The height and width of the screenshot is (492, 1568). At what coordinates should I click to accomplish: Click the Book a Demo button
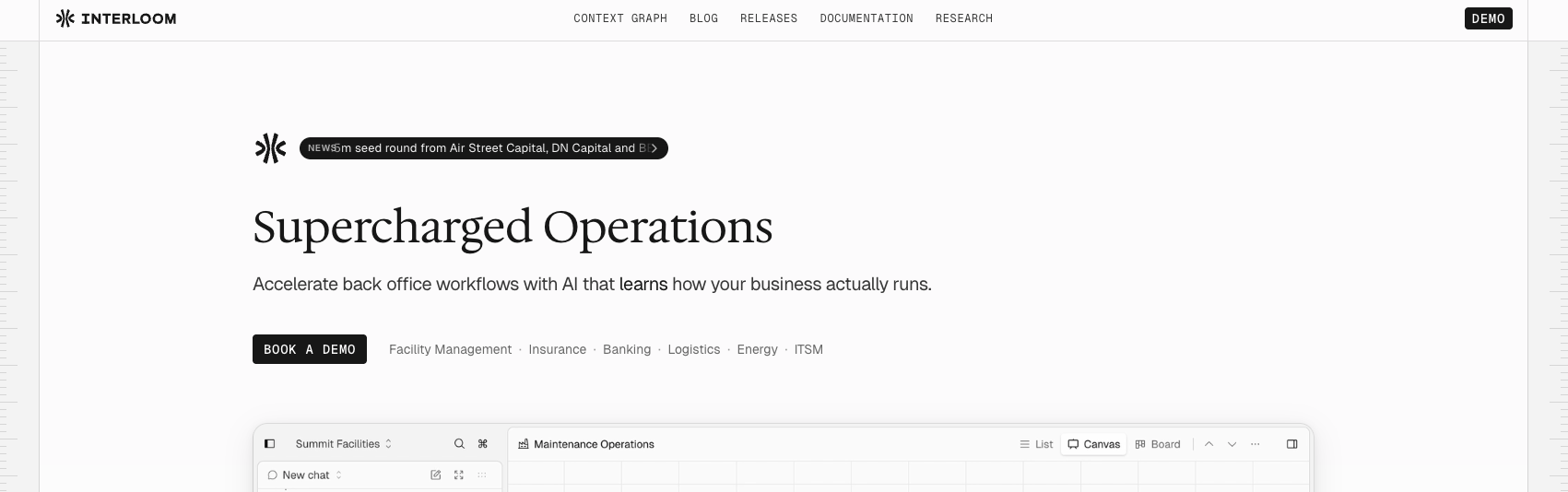click(x=310, y=349)
